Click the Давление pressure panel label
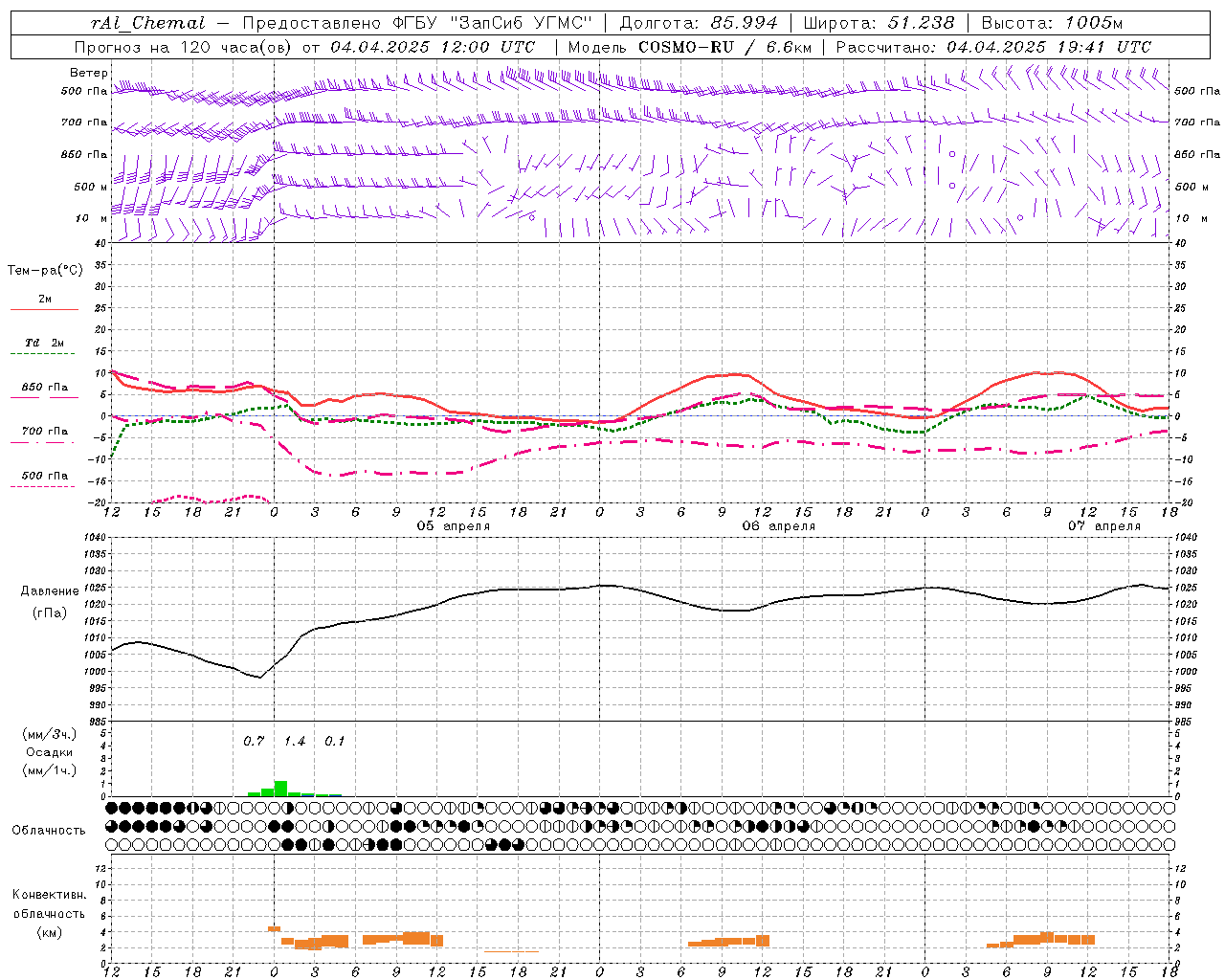Screen dimensions: 1225x980 coord(50,591)
